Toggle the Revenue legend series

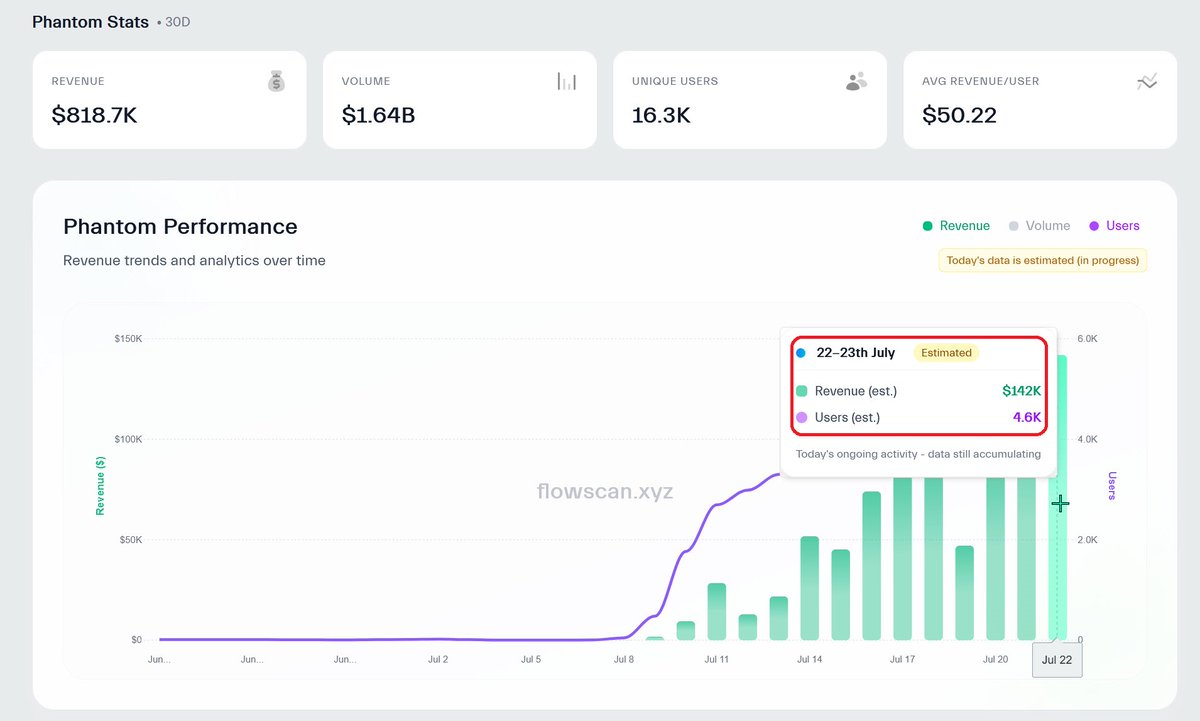(956, 226)
